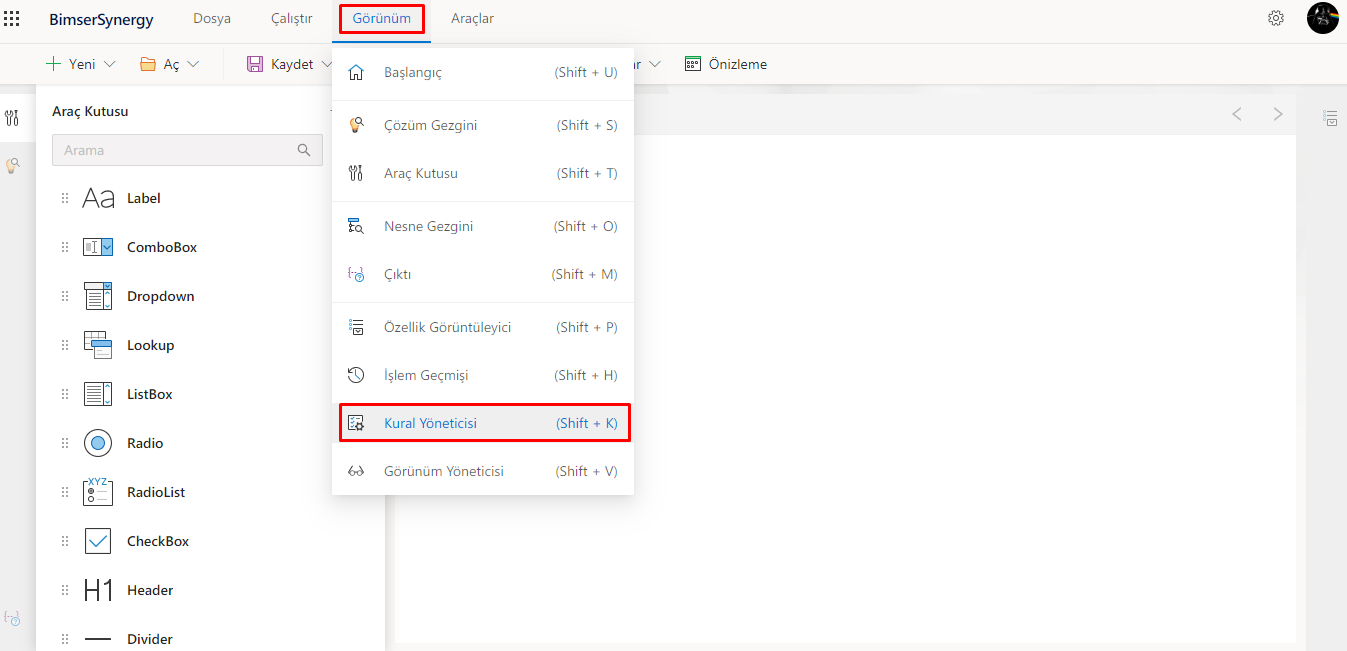Open the Görünüm menu
Viewport: 1347px width, 651px height.
point(382,18)
